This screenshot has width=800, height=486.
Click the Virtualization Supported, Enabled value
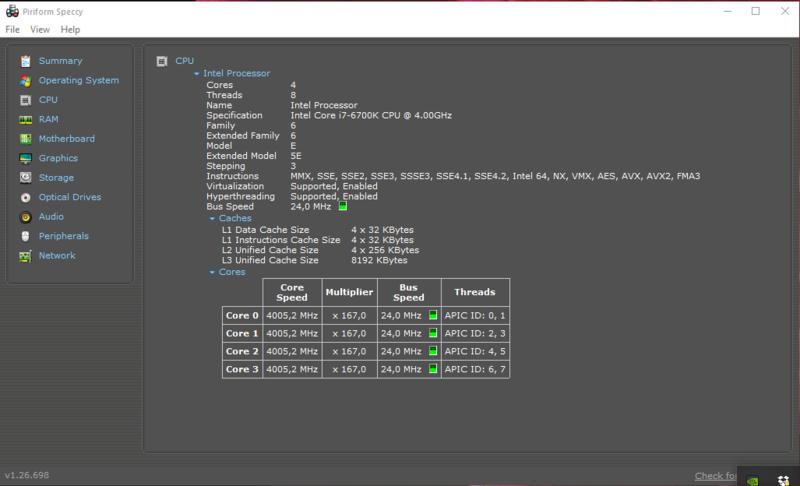pos(334,186)
